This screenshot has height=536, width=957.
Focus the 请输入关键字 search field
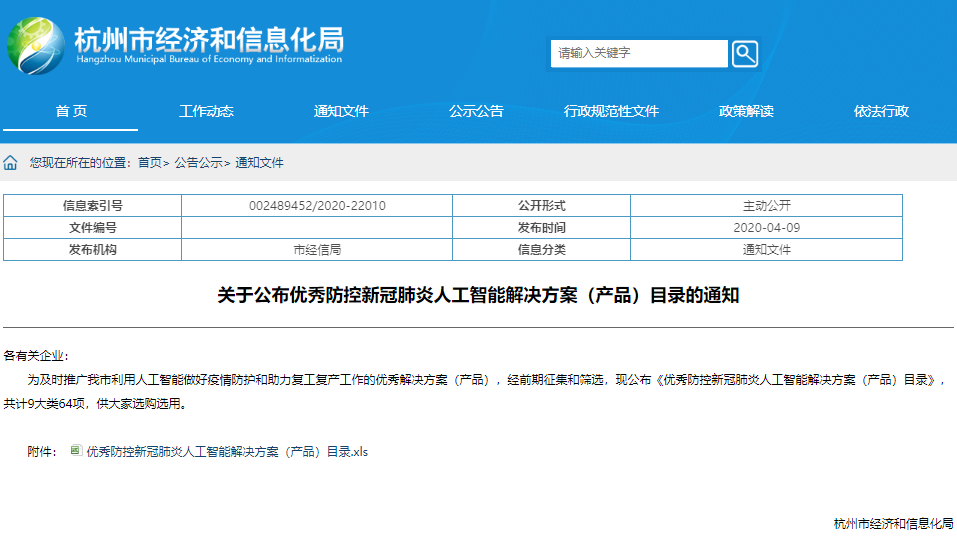[x=638, y=54]
